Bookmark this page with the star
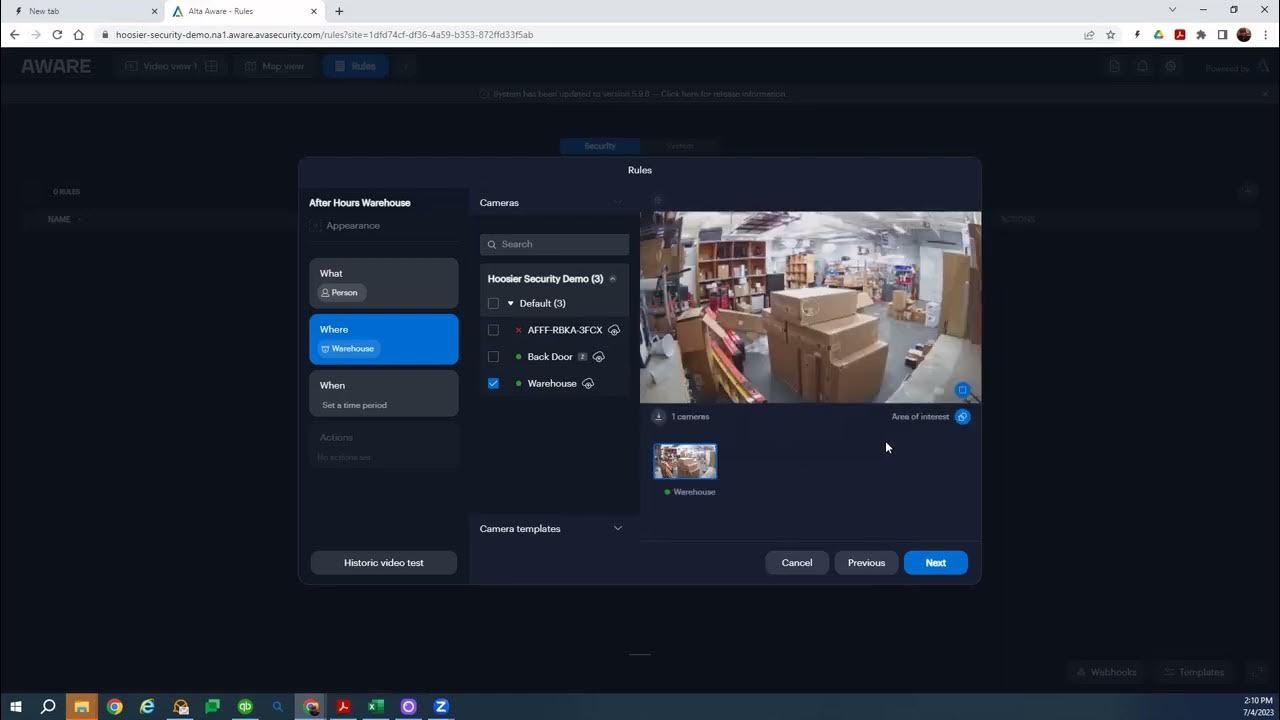The width and height of the screenshot is (1280, 720). pos(1110,35)
